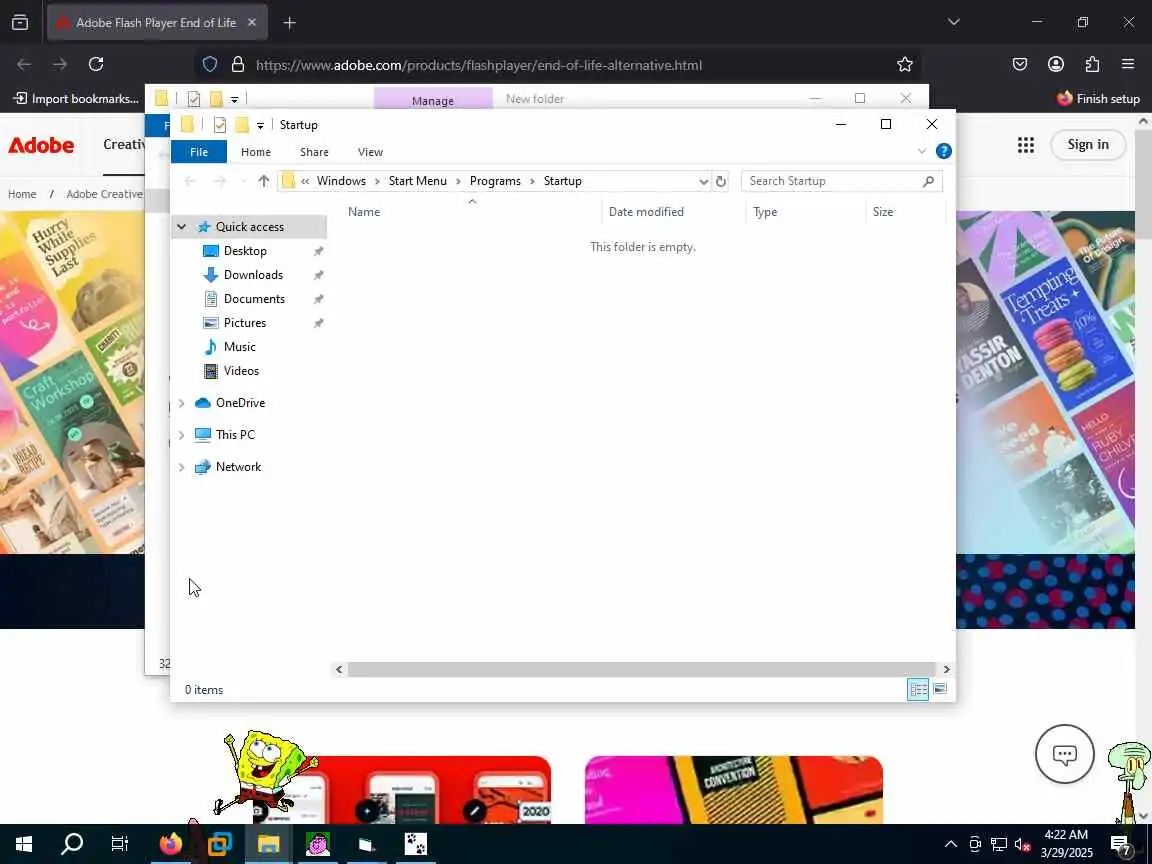
Task: Show hidden system tray icons chevron
Action: pos(951,844)
